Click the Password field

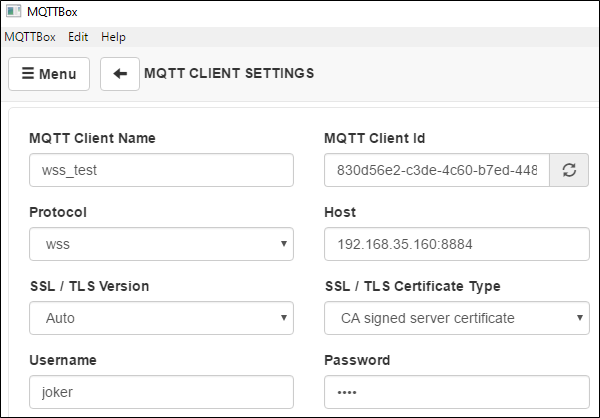(x=457, y=392)
